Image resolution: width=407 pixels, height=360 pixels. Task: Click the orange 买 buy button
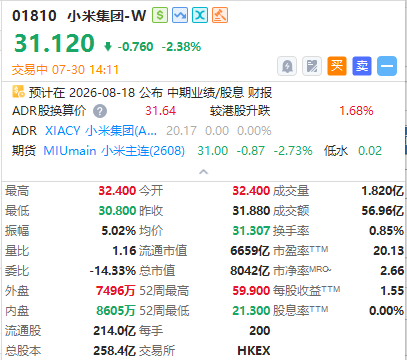point(337,66)
